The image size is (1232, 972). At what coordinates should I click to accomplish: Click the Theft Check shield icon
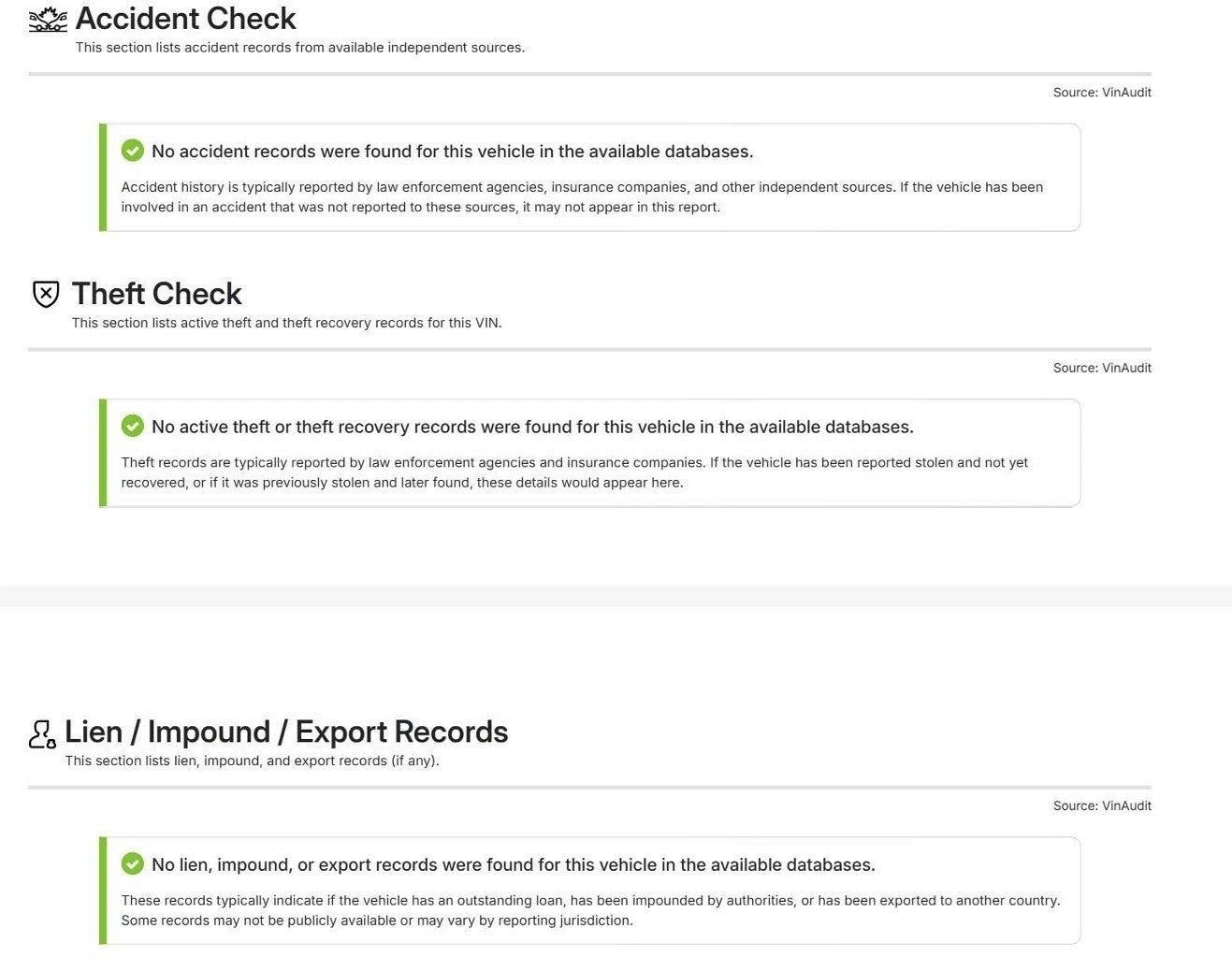click(46, 294)
